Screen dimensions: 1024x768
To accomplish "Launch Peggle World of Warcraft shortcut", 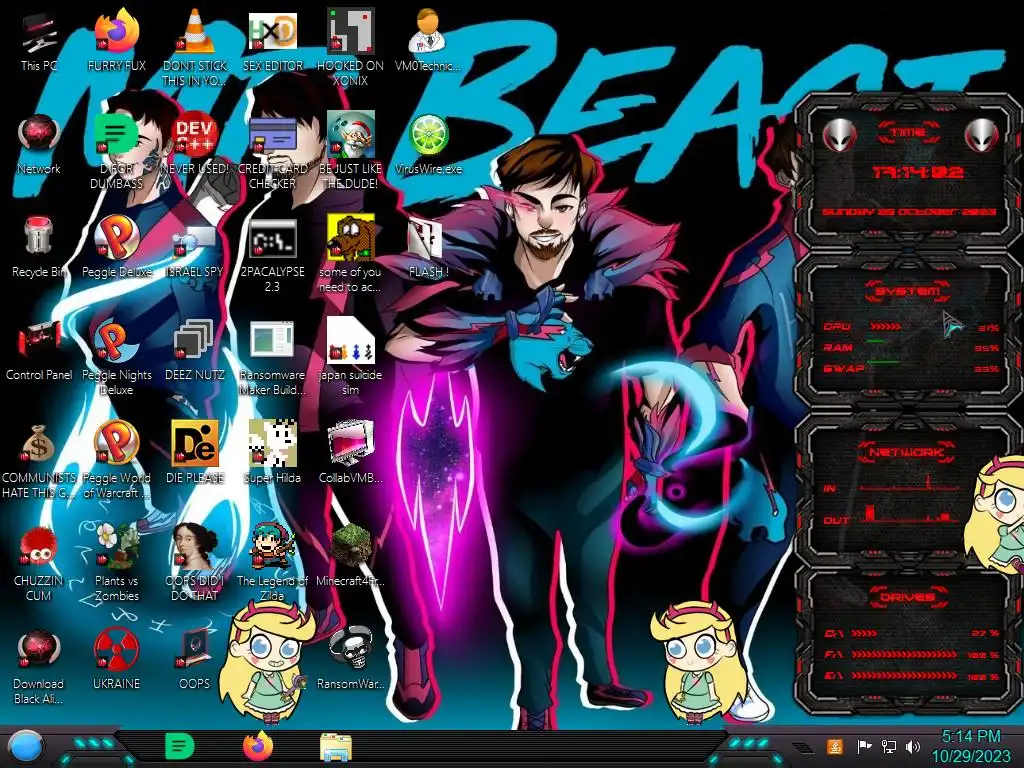I will pyautogui.click(x=116, y=443).
